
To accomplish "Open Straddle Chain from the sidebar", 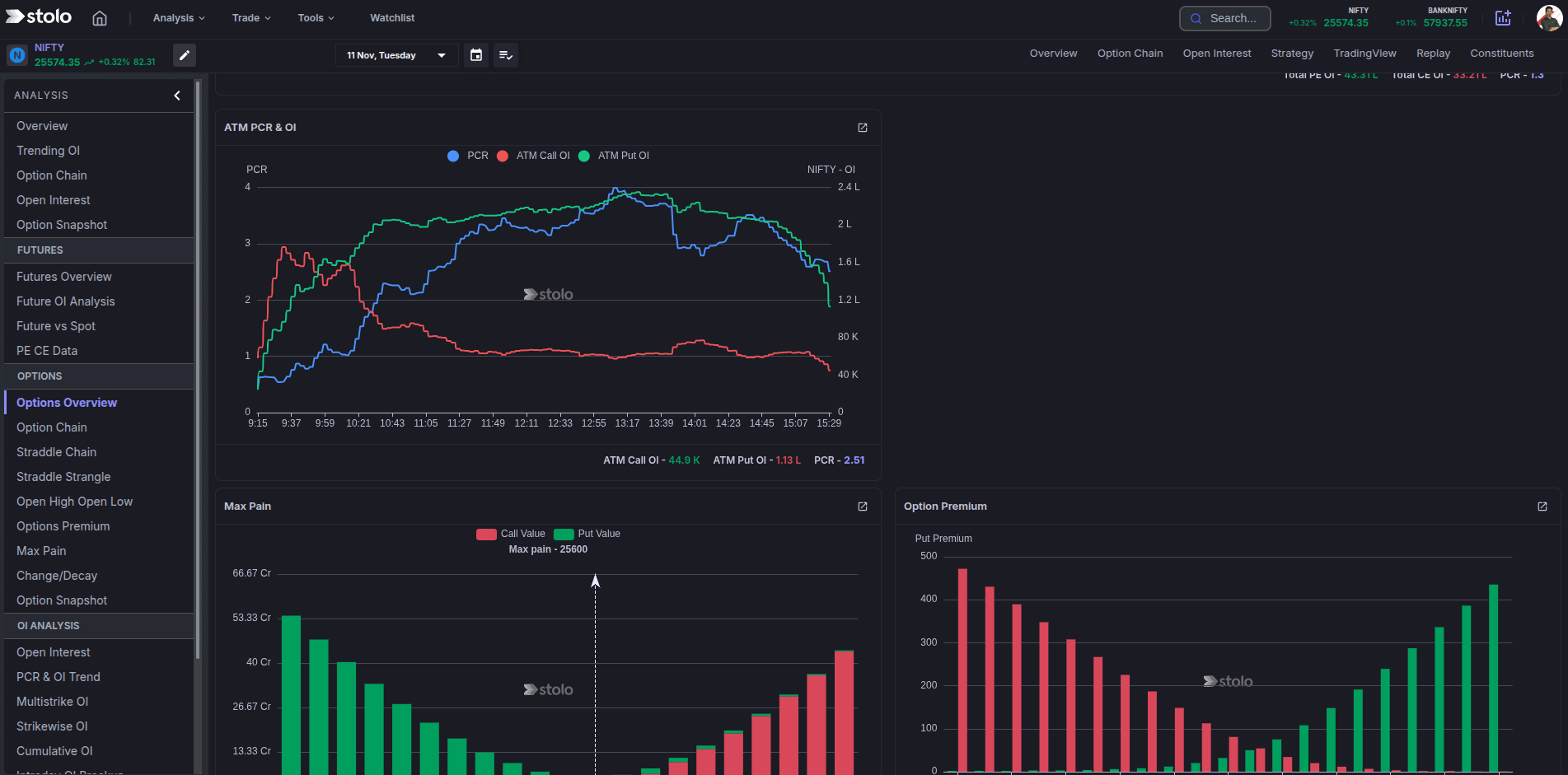I will [56, 452].
